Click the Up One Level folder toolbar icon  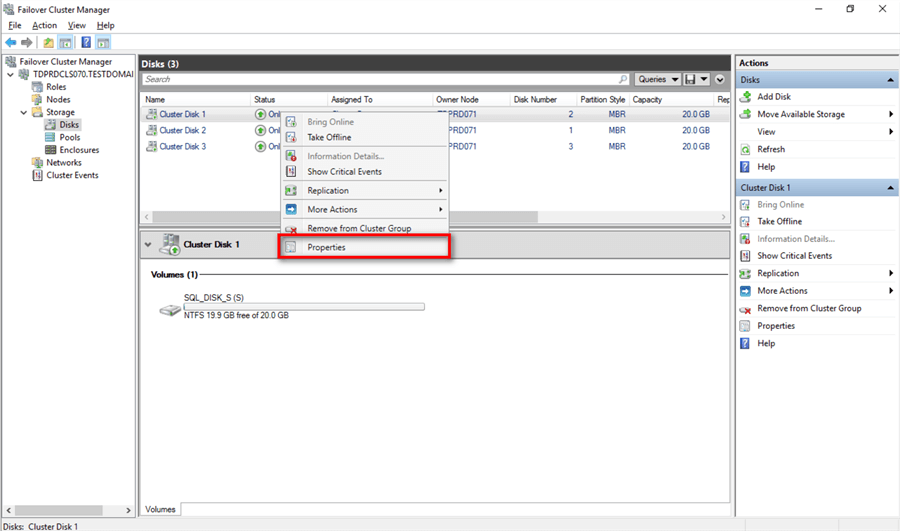pyautogui.click(x=48, y=42)
